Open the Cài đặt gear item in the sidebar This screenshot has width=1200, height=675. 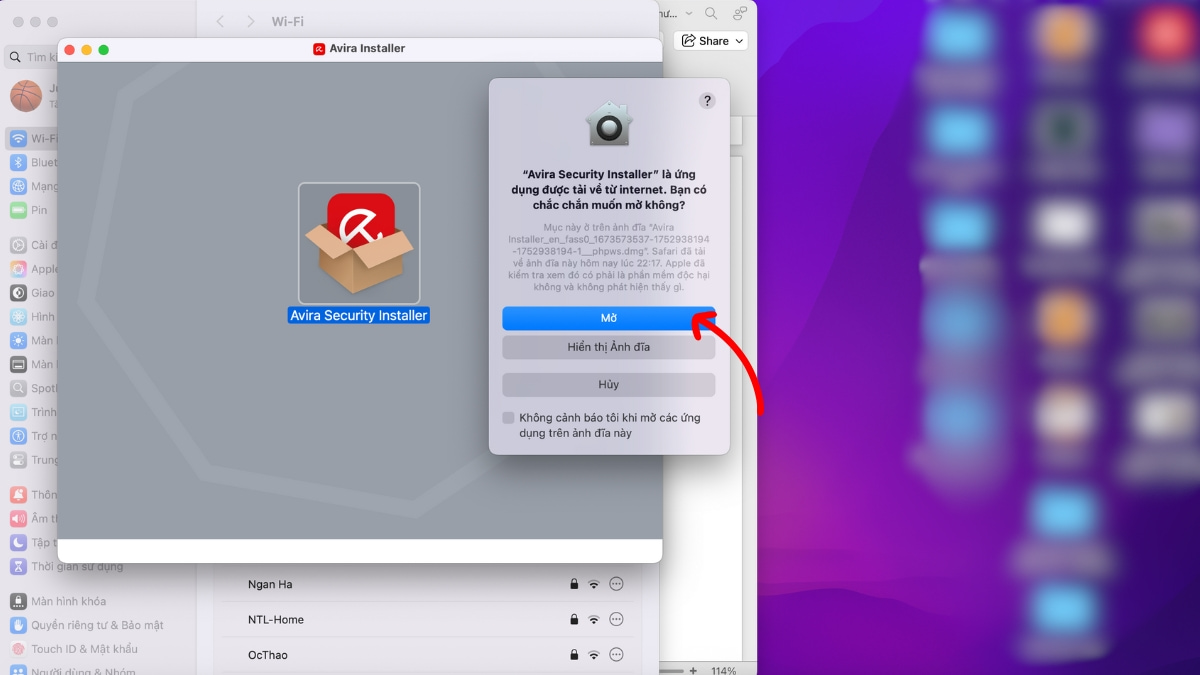(31, 245)
